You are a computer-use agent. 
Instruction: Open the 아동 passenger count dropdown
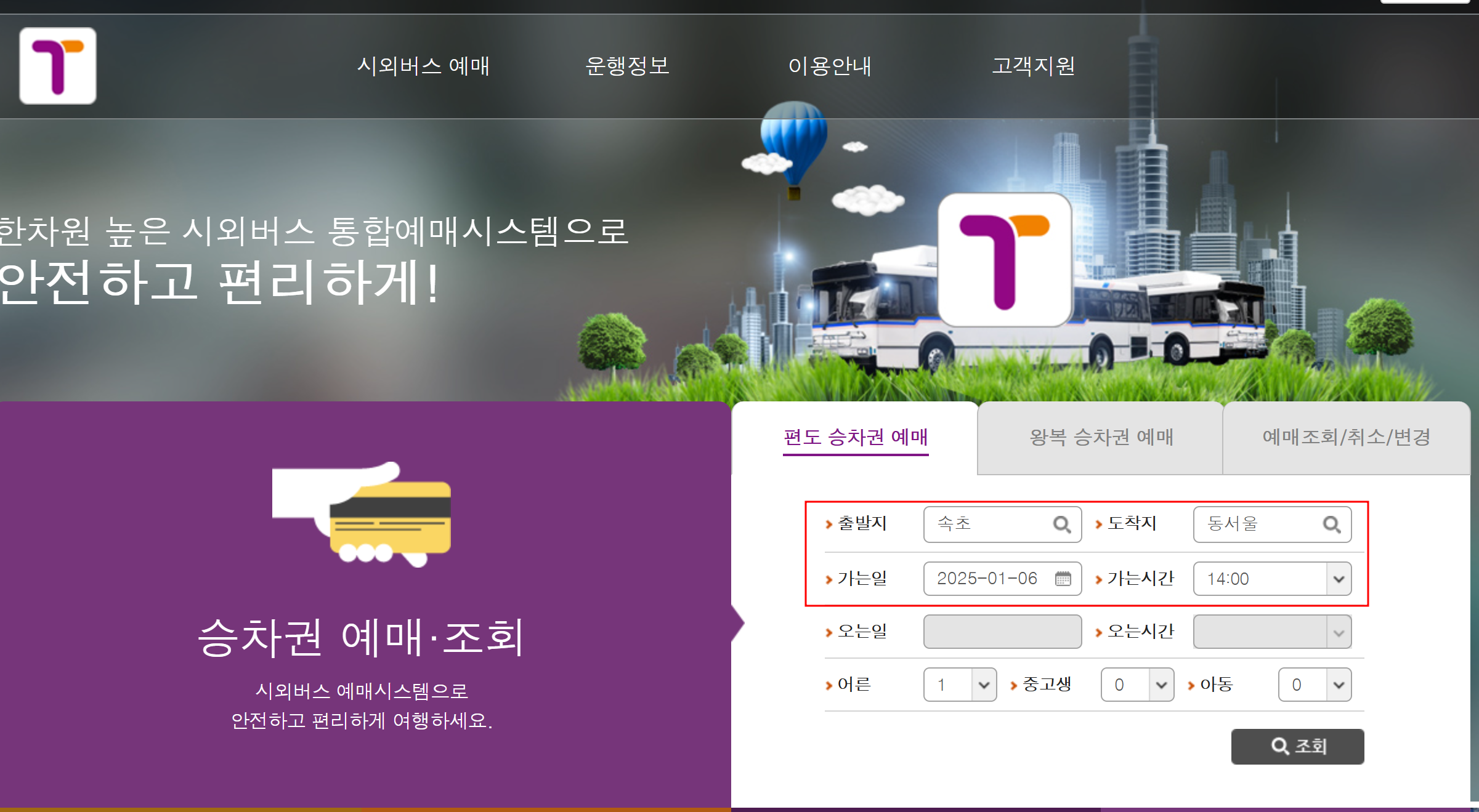(x=1338, y=685)
